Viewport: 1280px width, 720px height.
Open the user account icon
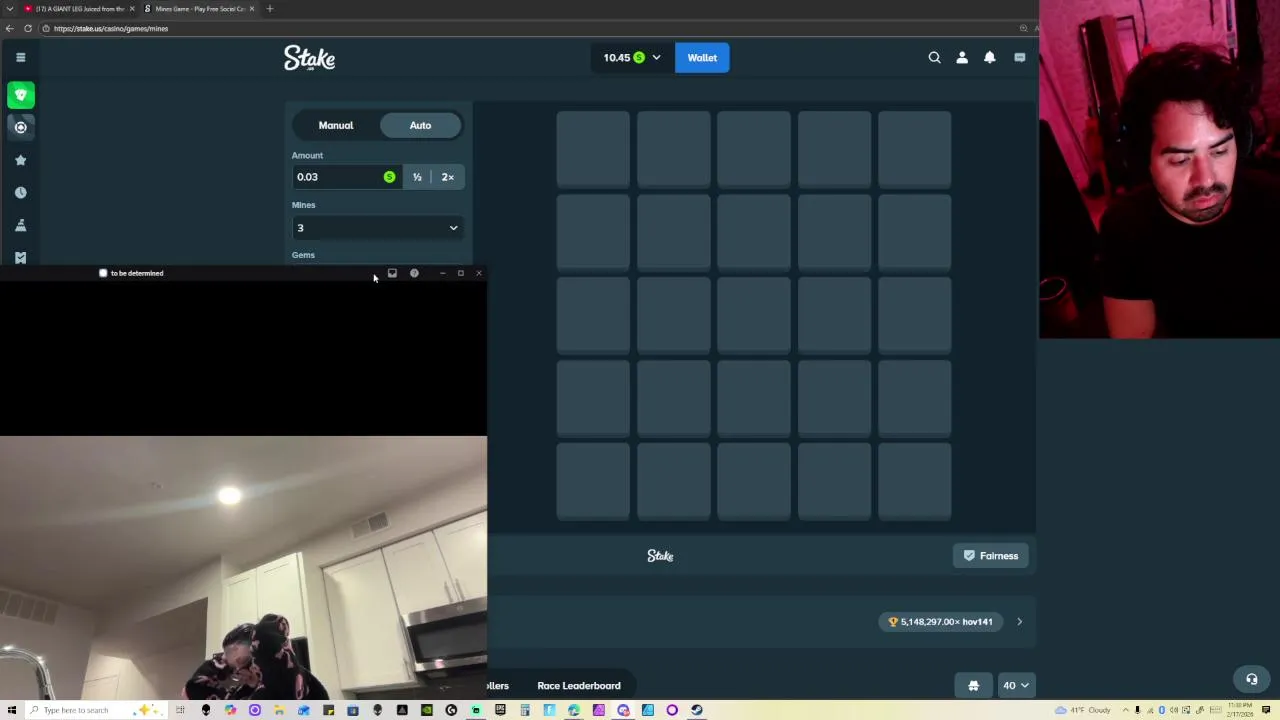point(962,58)
